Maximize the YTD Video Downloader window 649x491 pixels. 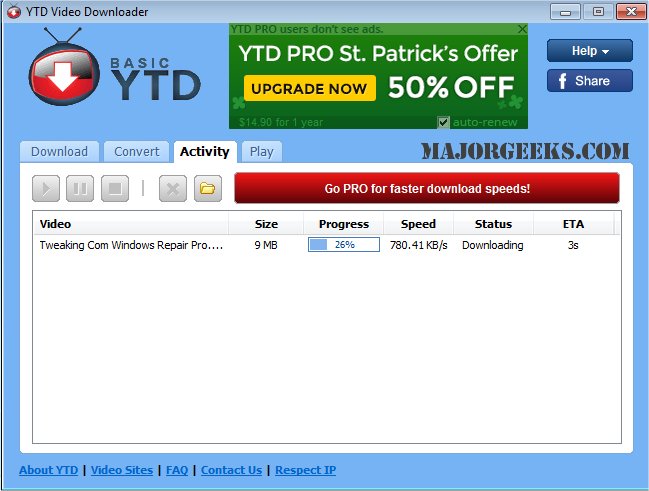[x=598, y=12]
